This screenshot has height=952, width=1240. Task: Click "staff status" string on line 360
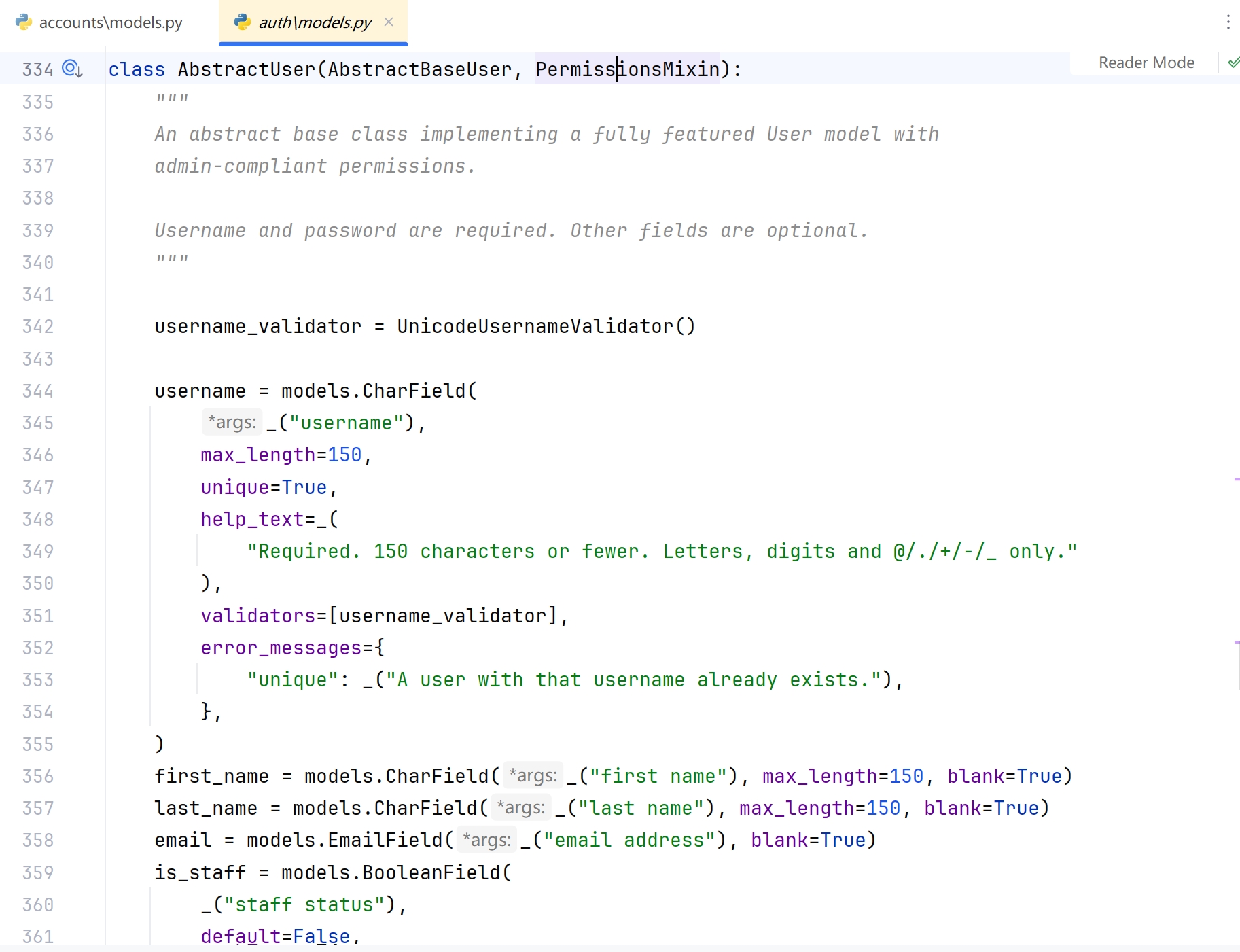[304, 904]
